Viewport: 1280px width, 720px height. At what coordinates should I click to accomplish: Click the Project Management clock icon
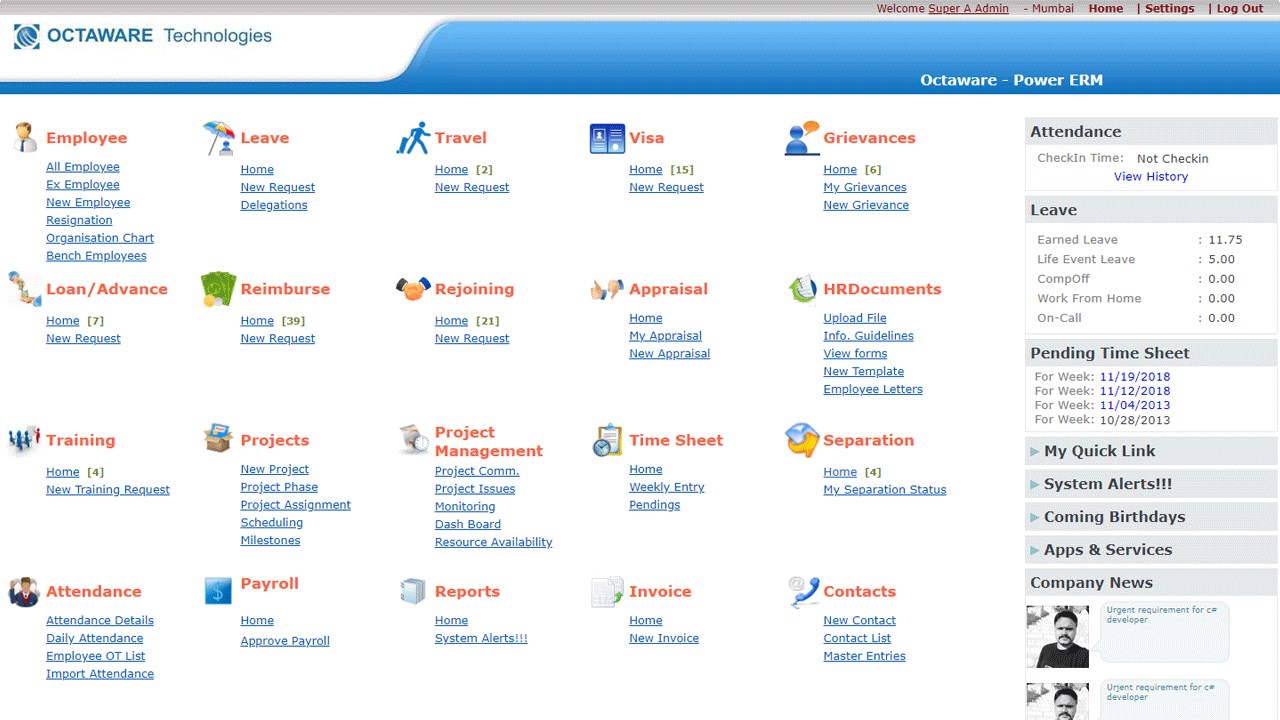click(x=413, y=439)
